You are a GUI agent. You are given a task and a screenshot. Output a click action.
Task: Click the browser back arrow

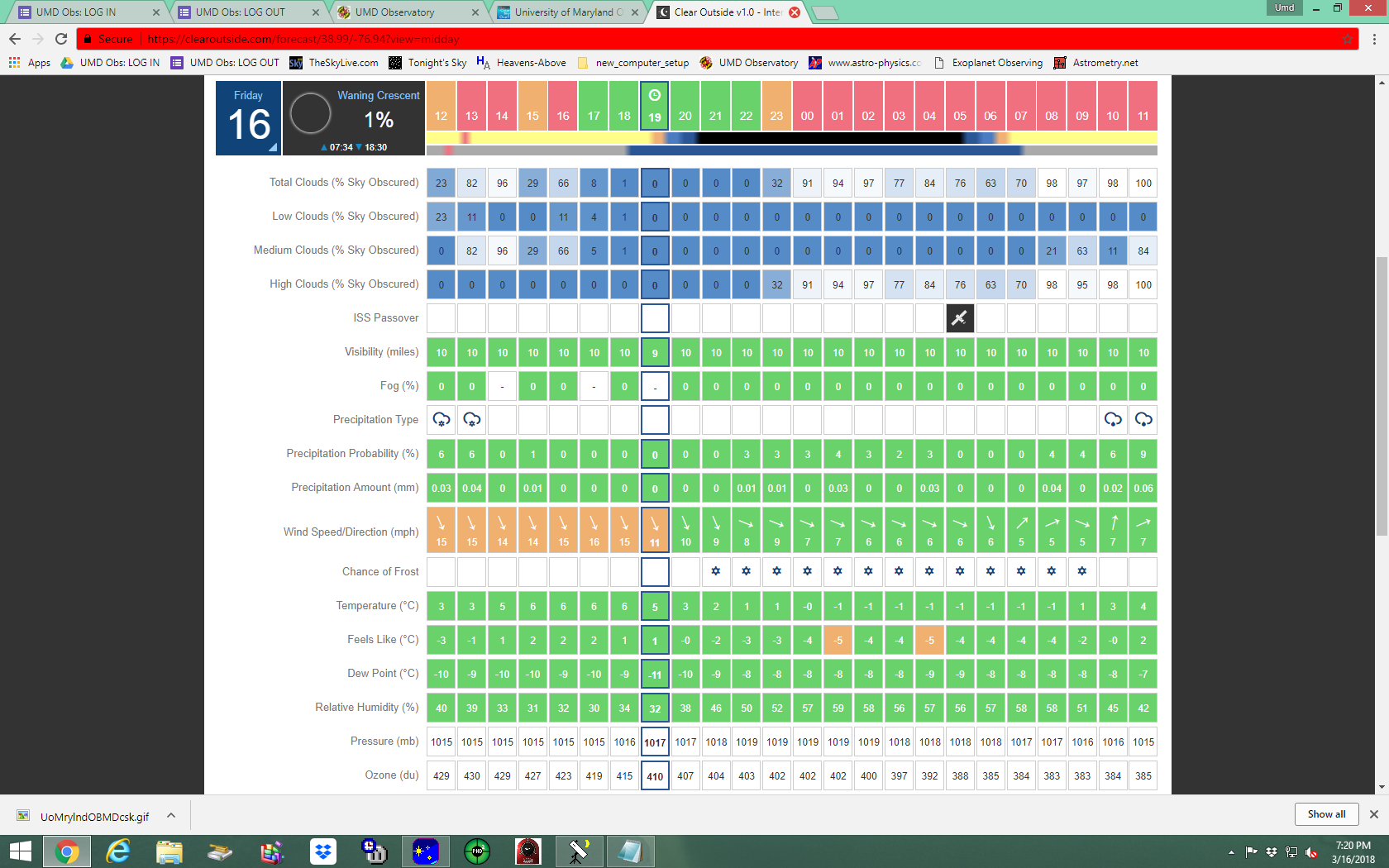15,39
